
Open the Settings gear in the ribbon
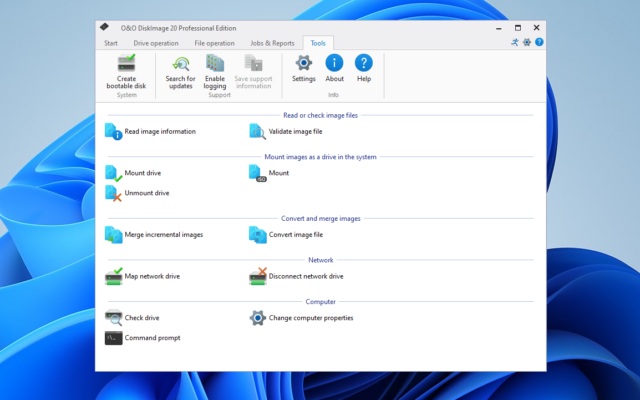pyautogui.click(x=304, y=63)
